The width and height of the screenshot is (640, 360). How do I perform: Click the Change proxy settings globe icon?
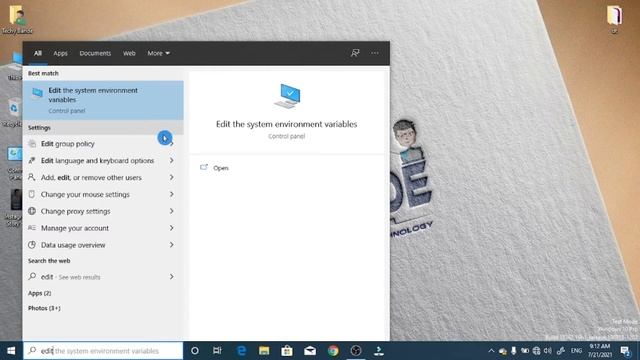point(32,211)
